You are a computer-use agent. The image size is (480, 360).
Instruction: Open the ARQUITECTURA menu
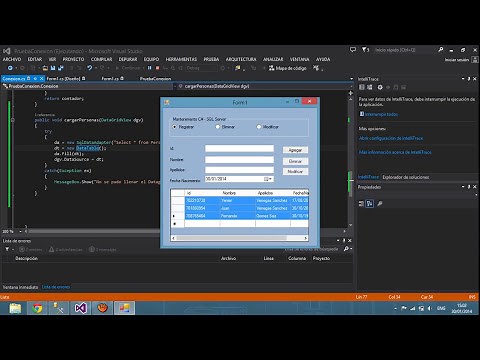tap(241, 59)
